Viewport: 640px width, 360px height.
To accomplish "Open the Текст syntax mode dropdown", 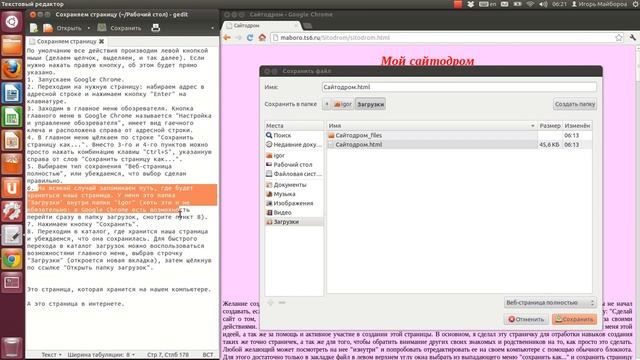I will click(x=51, y=355).
